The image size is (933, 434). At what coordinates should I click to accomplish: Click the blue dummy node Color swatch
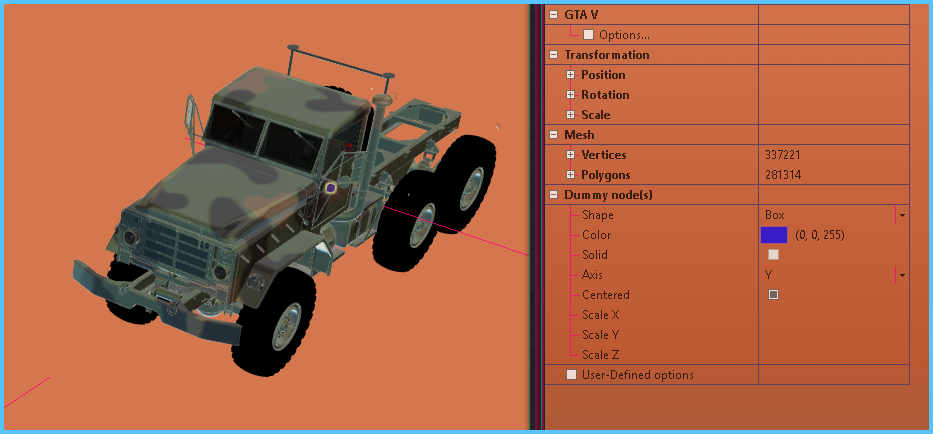774,235
